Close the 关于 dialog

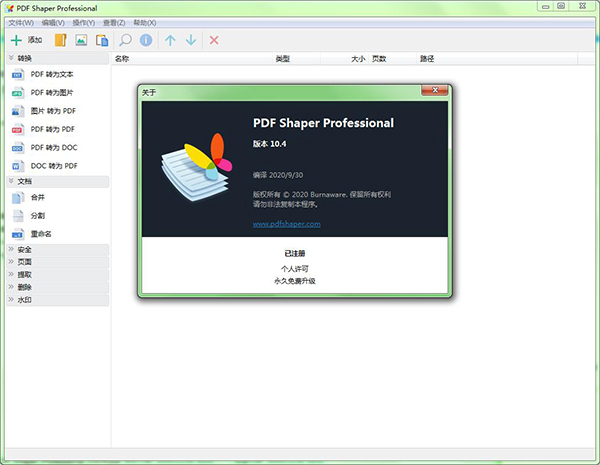click(435, 90)
